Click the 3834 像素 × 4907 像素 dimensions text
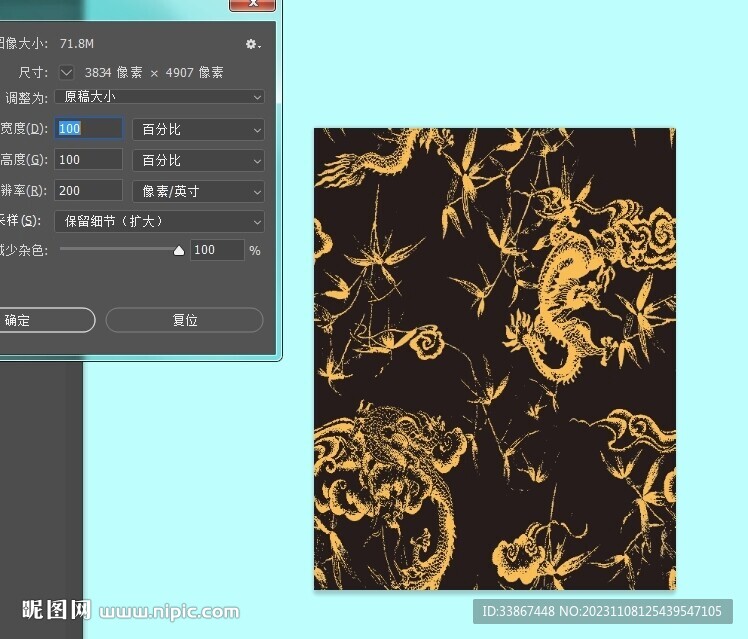 [154, 72]
